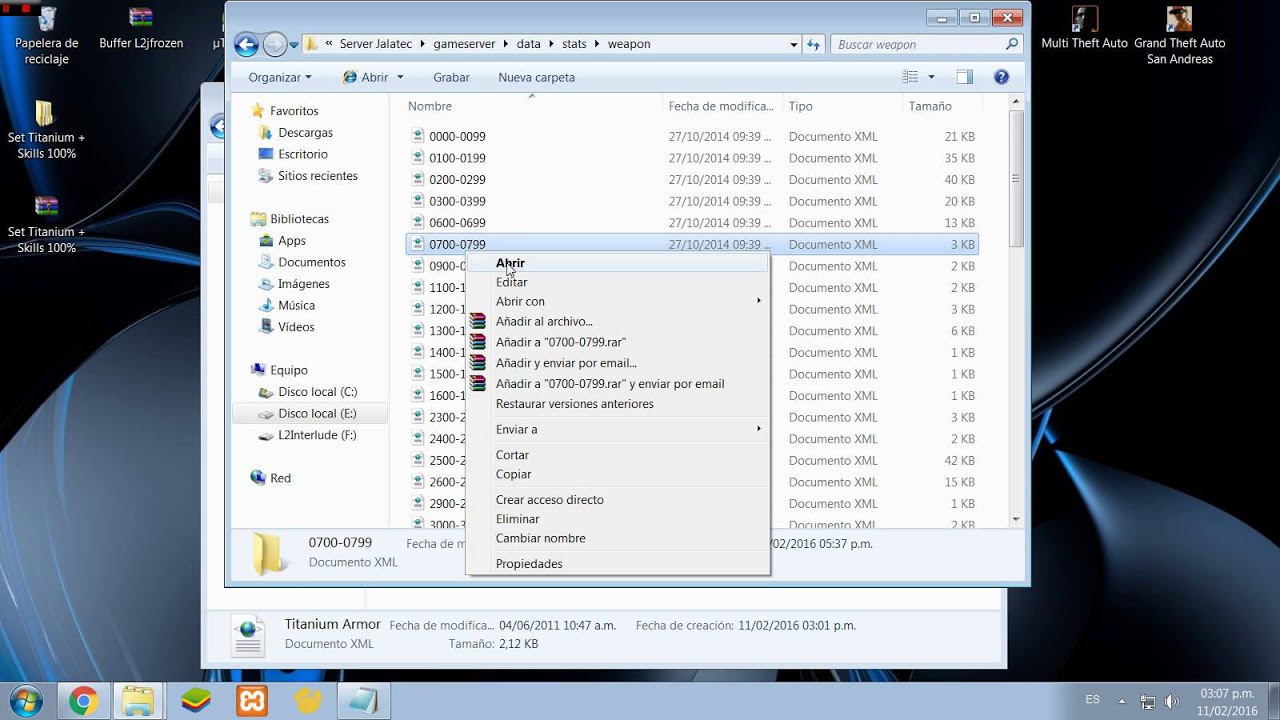Open Papelera de reciclaje desktop icon
The height and width of the screenshot is (720, 1280).
[x=46, y=36]
